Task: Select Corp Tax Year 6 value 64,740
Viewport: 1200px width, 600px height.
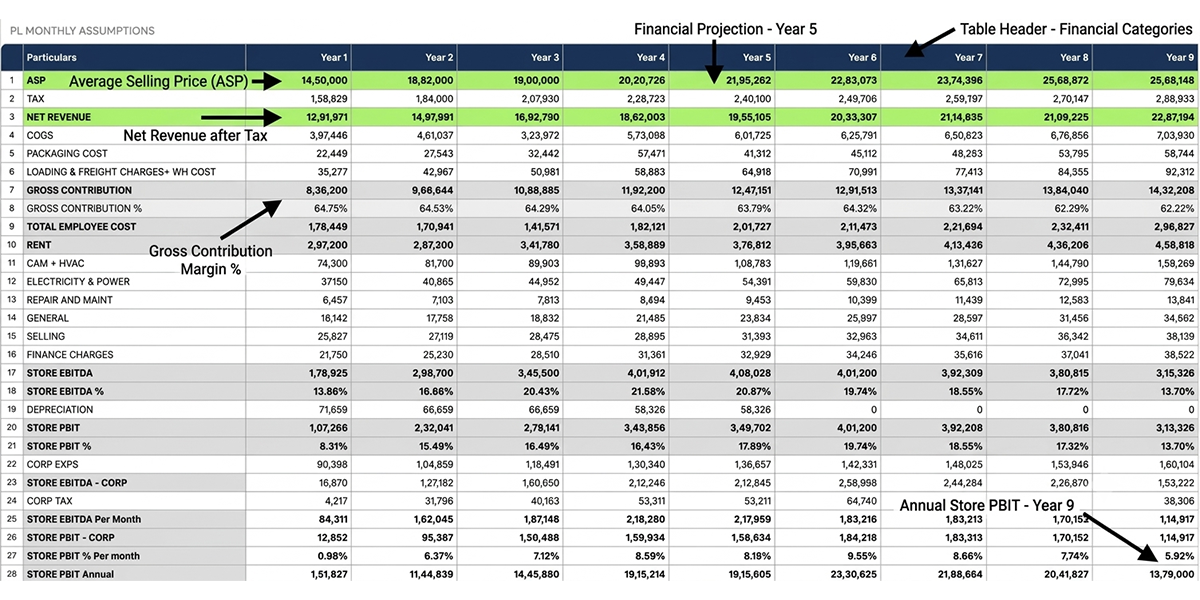Action: 861,501
